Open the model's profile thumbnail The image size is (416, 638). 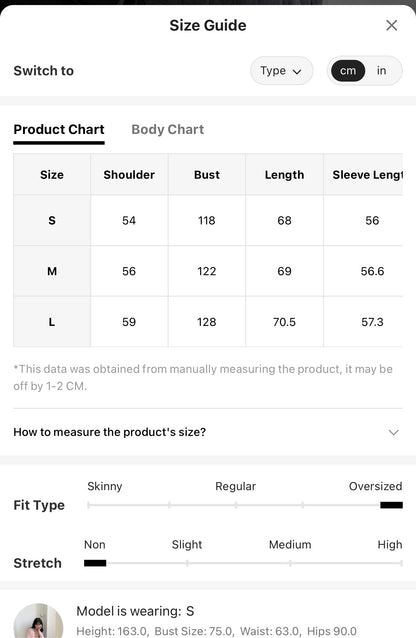click(39, 621)
